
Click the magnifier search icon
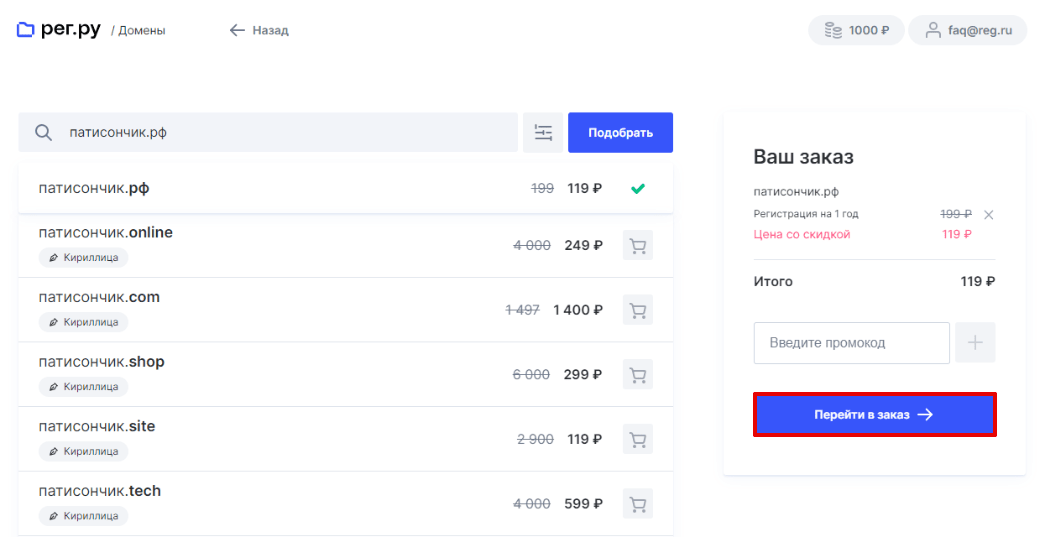pyautogui.click(x=43, y=133)
